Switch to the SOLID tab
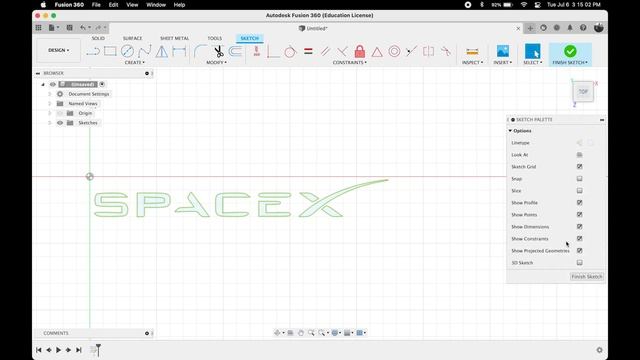Image resolution: width=640 pixels, height=360 pixels. (98, 38)
